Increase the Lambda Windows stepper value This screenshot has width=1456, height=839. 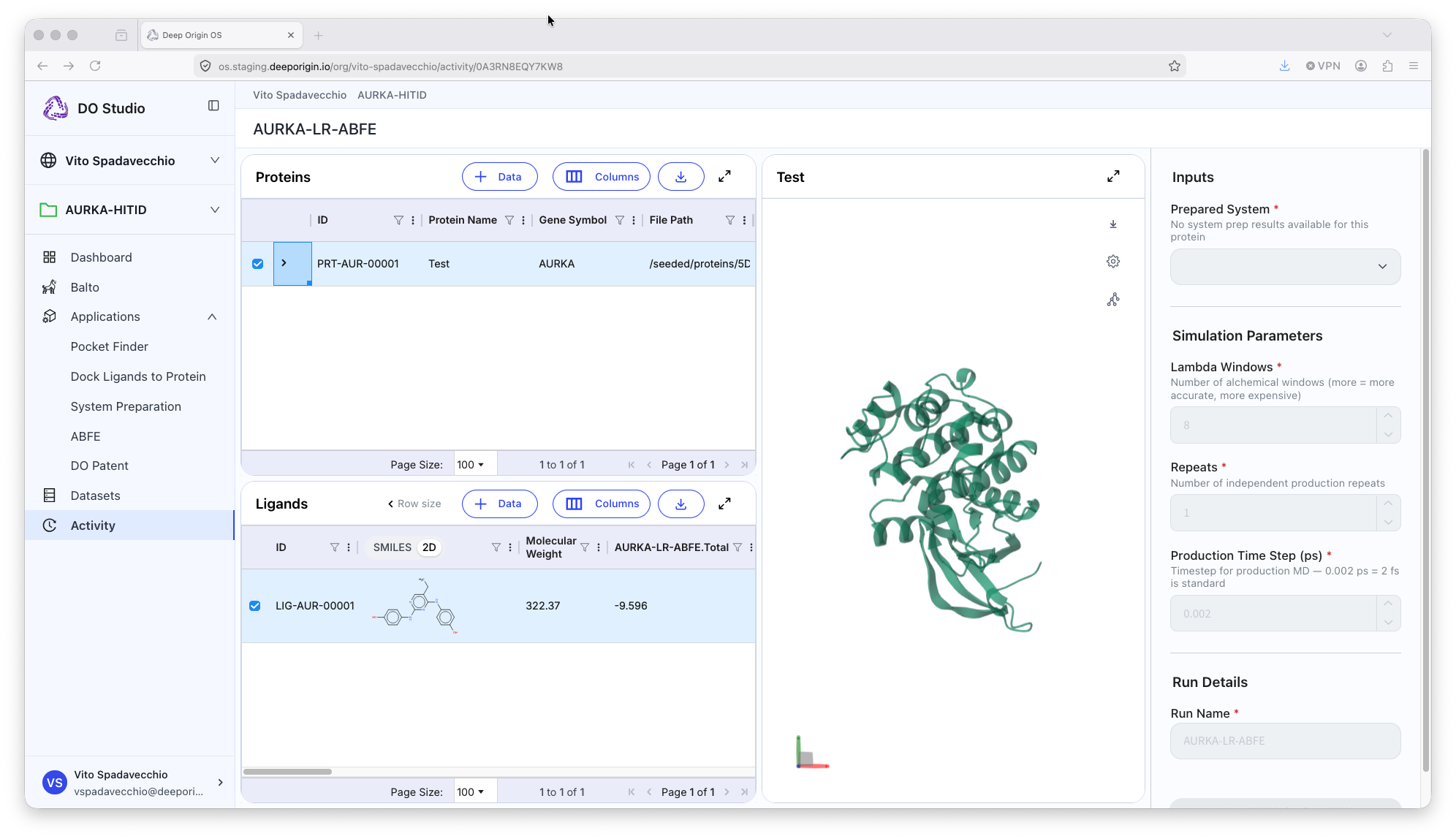click(1388, 416)
